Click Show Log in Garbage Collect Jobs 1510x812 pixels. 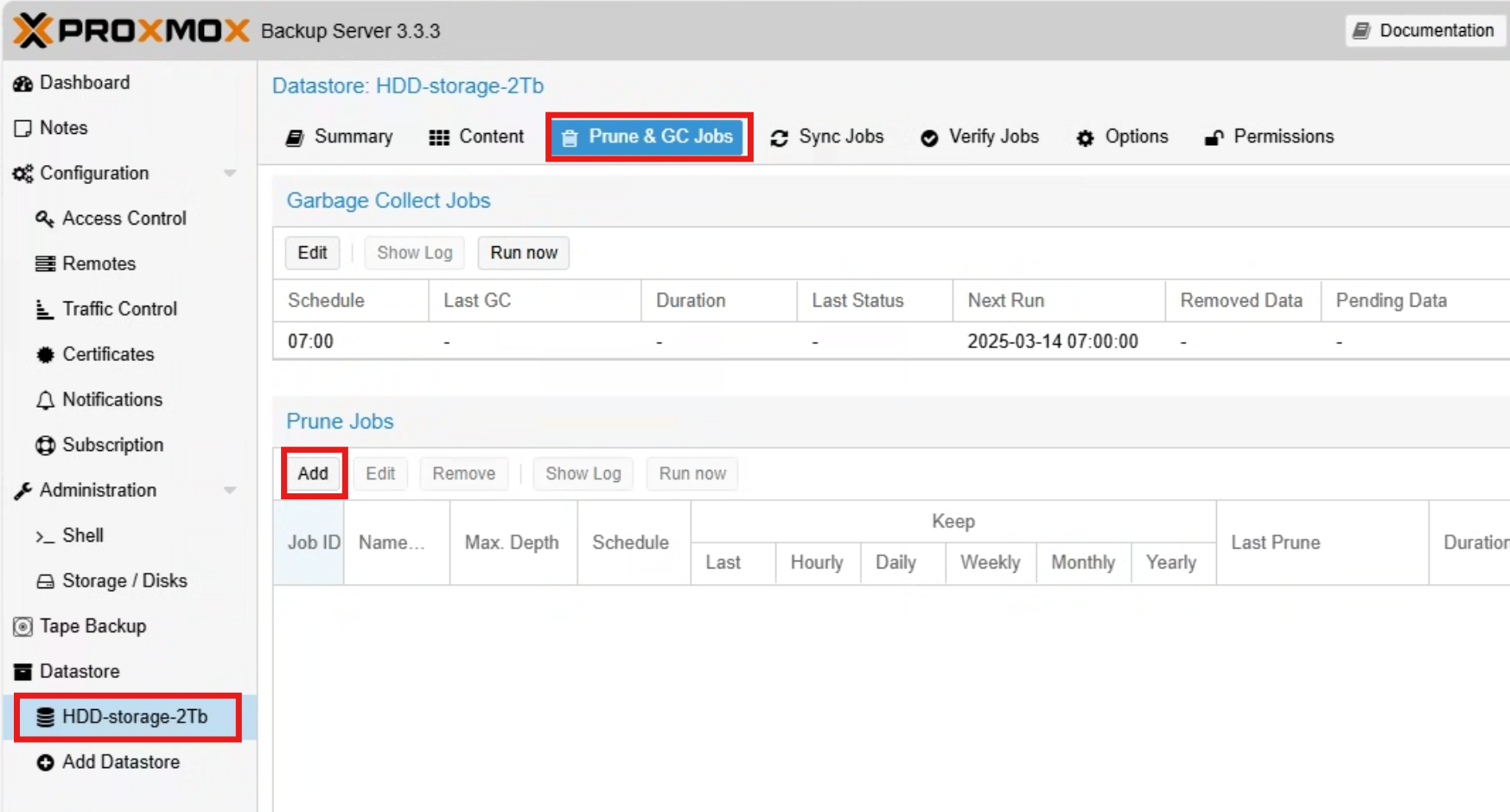tap(415, 253)
